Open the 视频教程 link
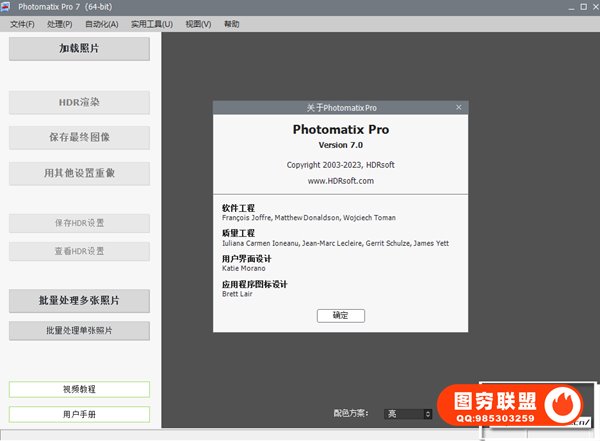 tap(79, 389)
